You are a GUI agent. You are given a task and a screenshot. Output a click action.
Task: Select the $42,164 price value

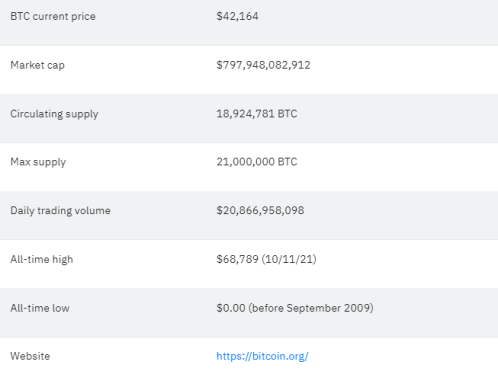pyautogui.click(x=237, y=16)
